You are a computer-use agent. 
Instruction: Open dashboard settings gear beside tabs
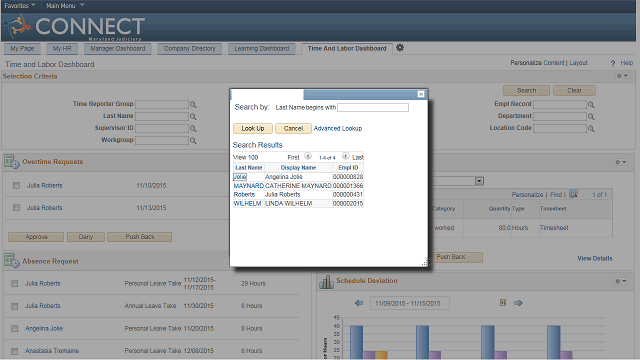(x=400, y=48)
